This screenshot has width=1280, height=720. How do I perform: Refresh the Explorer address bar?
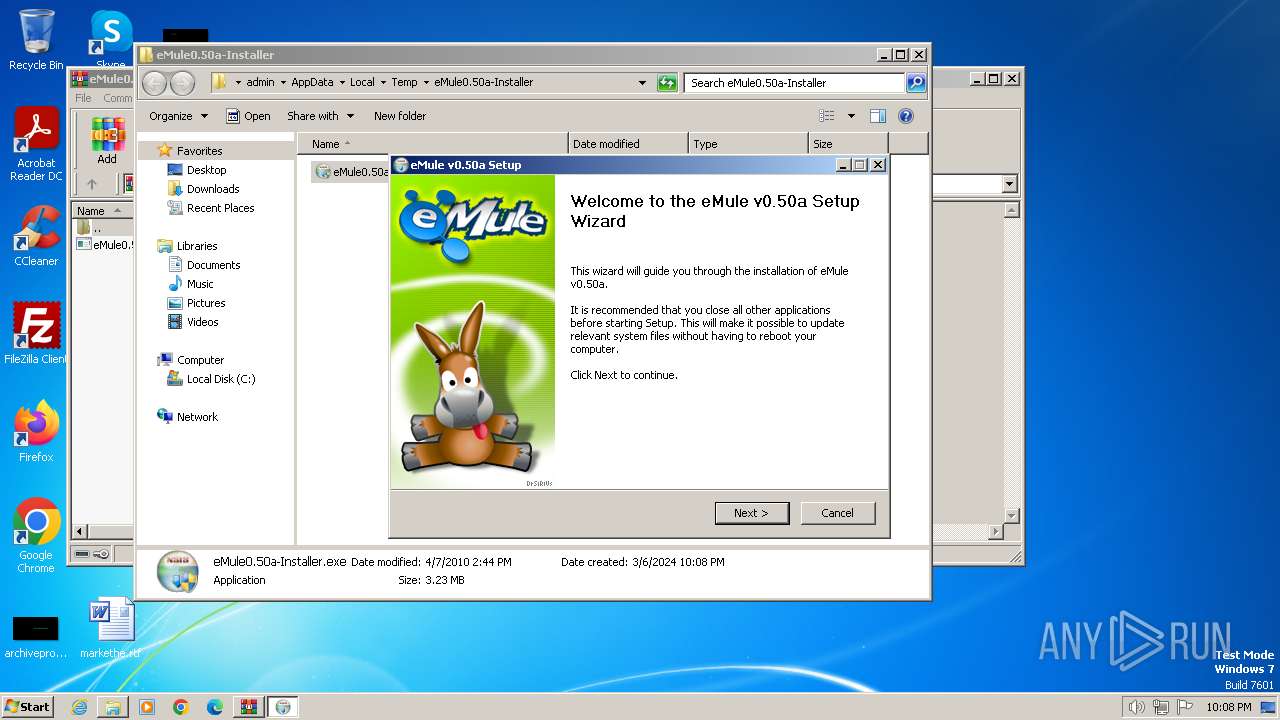(667, 83)
